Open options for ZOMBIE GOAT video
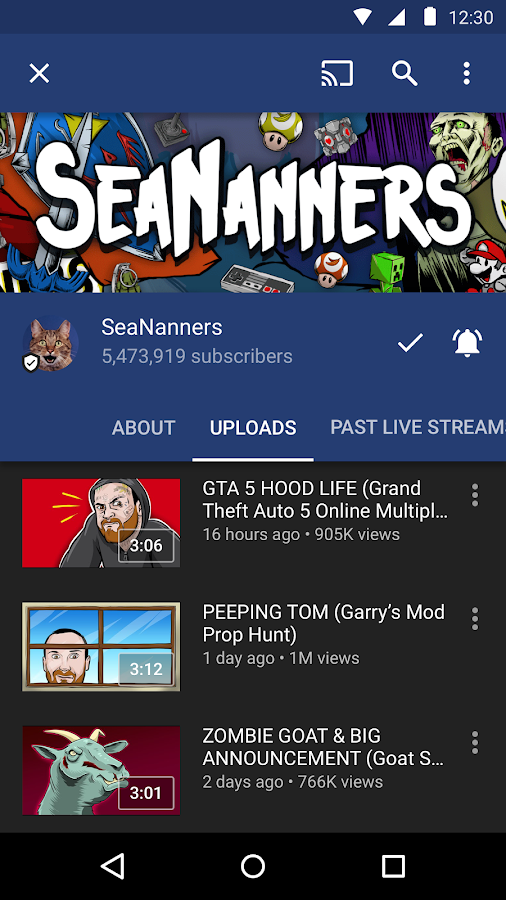 tap(474, 742)
